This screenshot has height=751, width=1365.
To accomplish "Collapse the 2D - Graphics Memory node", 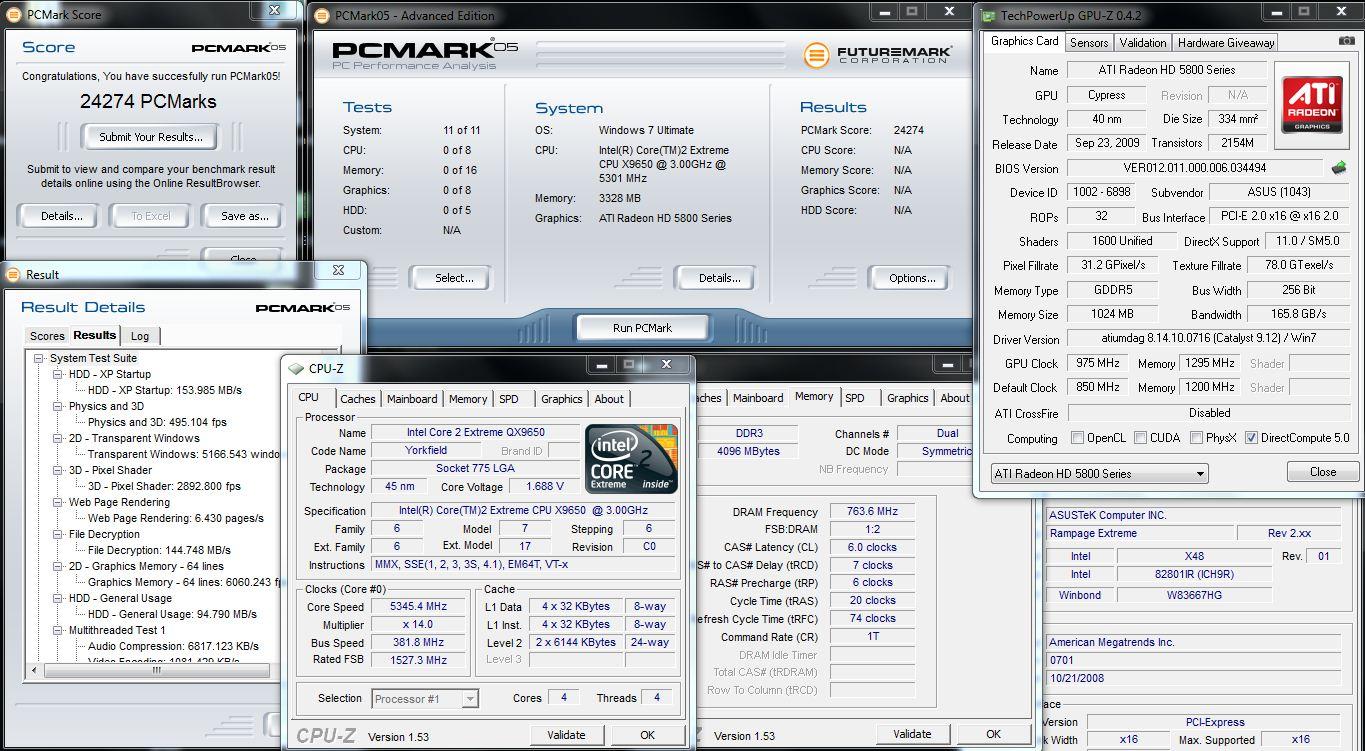I will pyautogui.click(x=58, y=566).
